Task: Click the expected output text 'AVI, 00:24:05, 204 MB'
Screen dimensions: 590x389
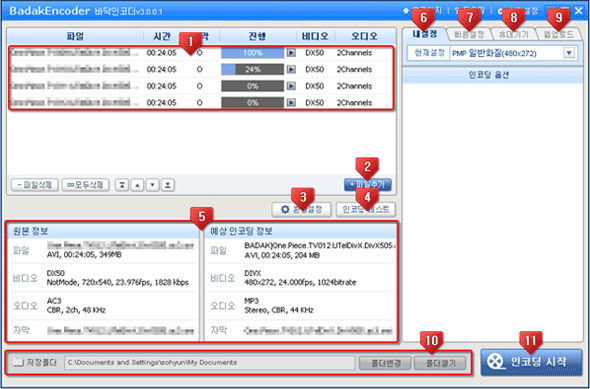Action: point(282,255)
